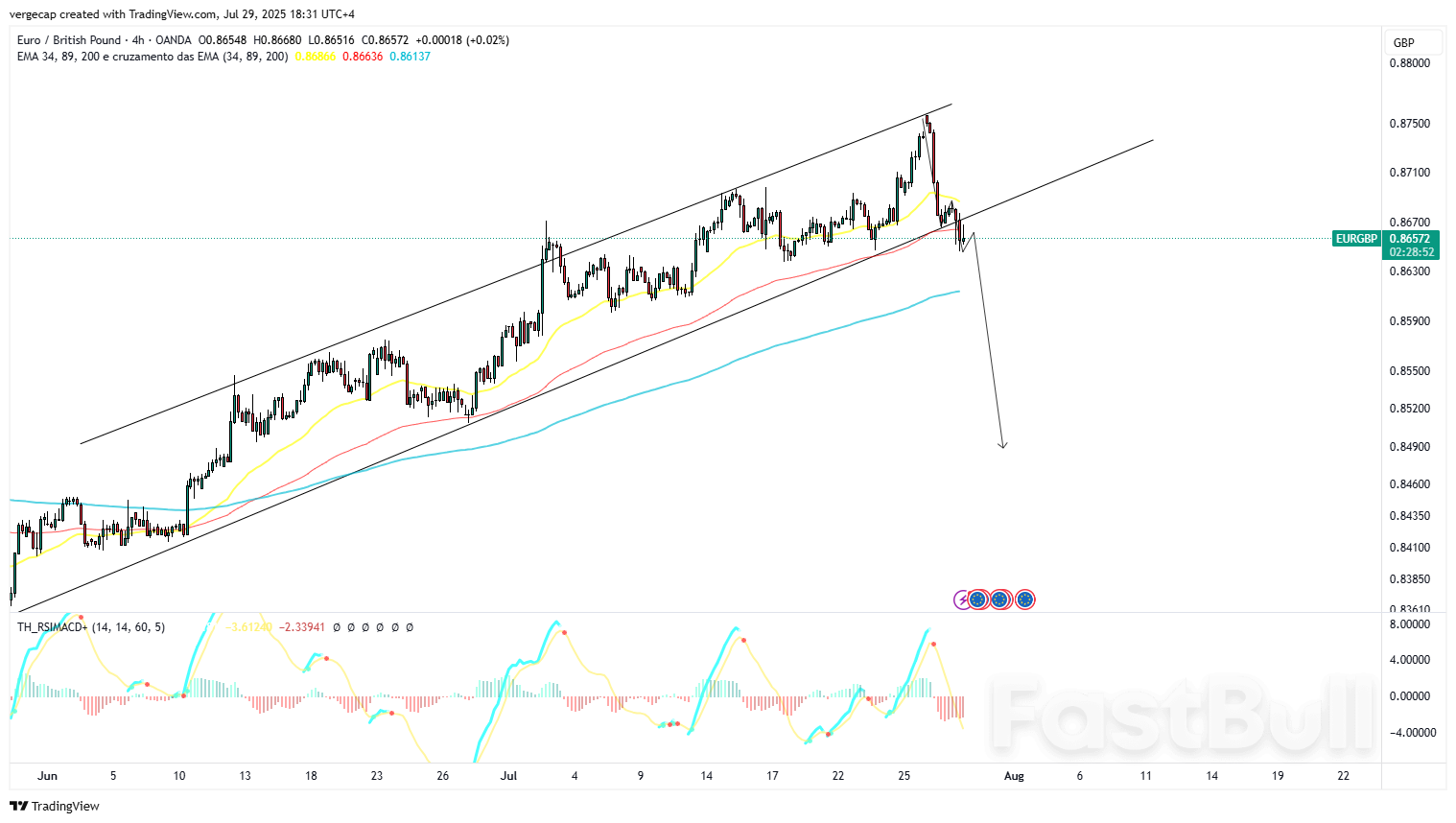Click the 0.84600 price scale label
This screenshot has height=823, width=1456.
point(1409,484)
